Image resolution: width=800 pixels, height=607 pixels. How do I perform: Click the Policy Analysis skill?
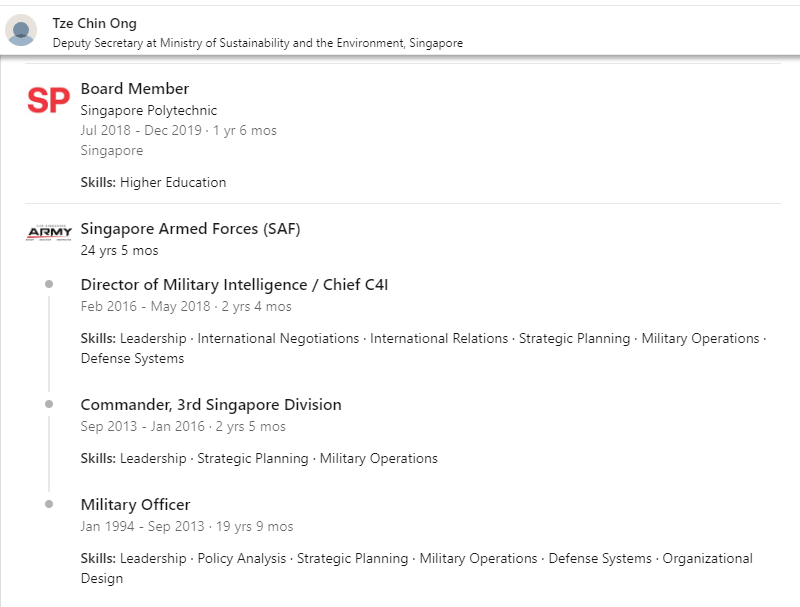(x=241, y=559)
